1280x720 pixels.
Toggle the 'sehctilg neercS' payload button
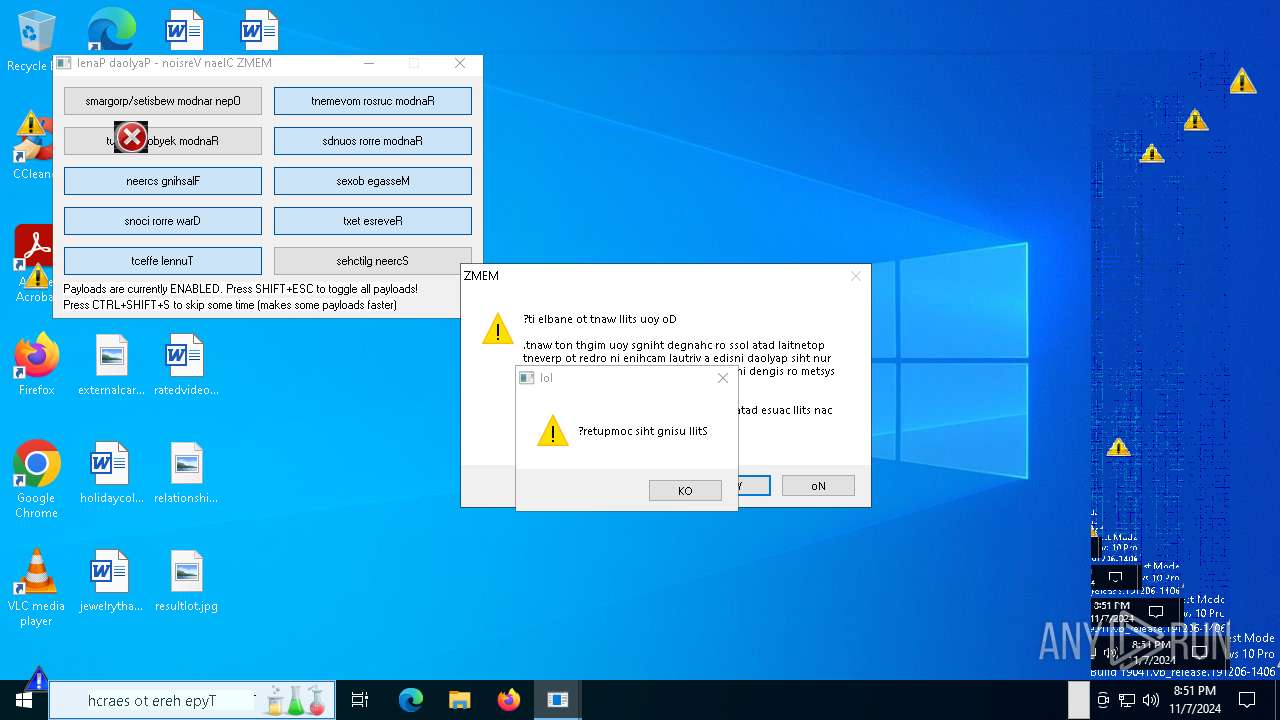pos(373,261)
